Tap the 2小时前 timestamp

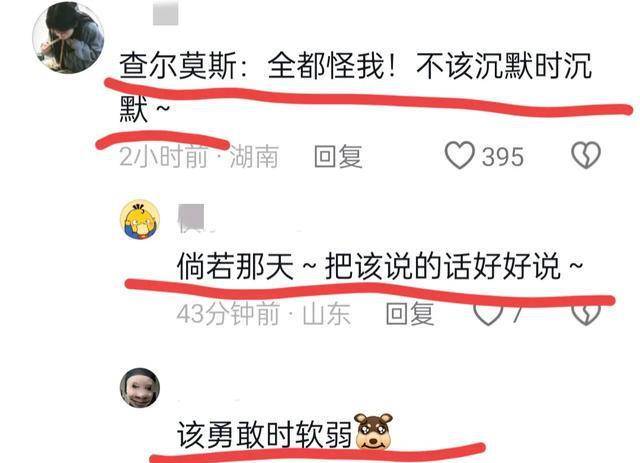coord(163,156)
